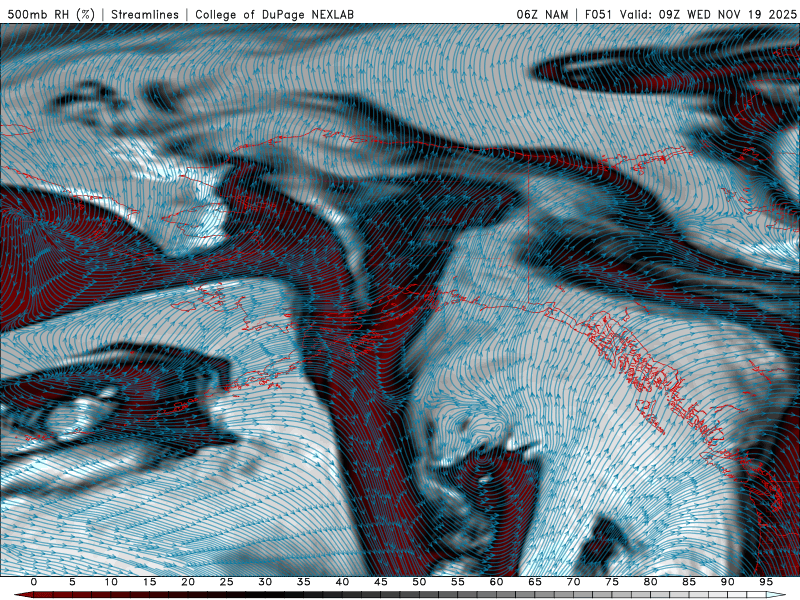
Task: Click the "95" label on the color scale
Action: click(x=766, y=582)
